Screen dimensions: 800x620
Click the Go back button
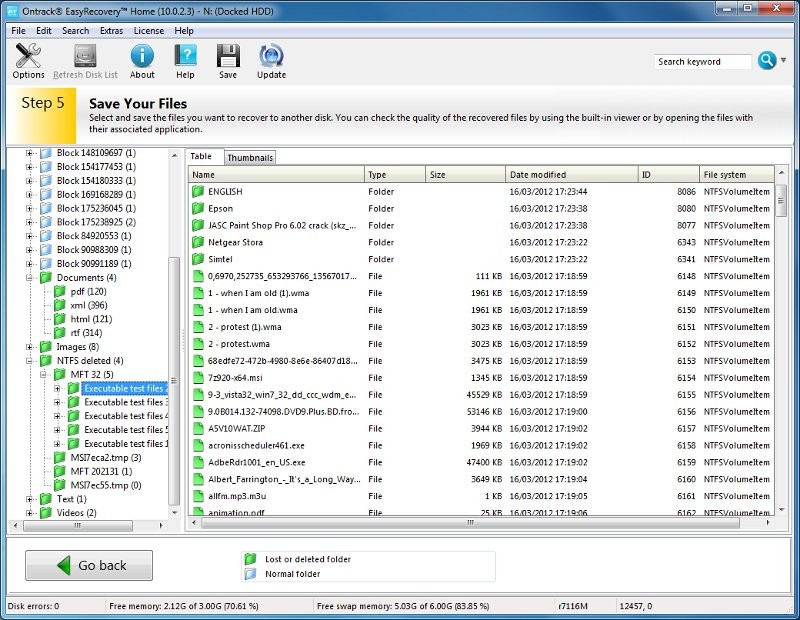click(89, 565)
